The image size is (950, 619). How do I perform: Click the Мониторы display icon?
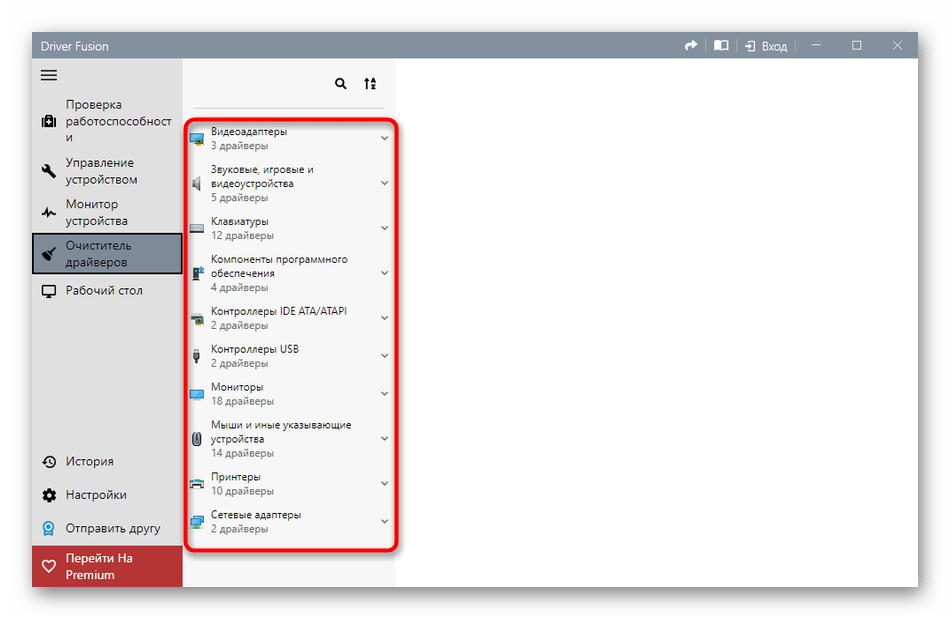tap(197, 394)
